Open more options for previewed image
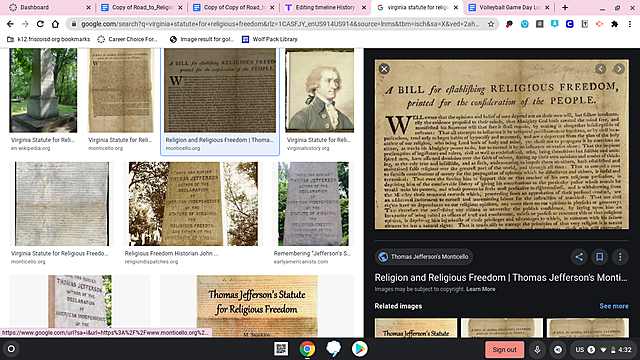 coord(620,257)
